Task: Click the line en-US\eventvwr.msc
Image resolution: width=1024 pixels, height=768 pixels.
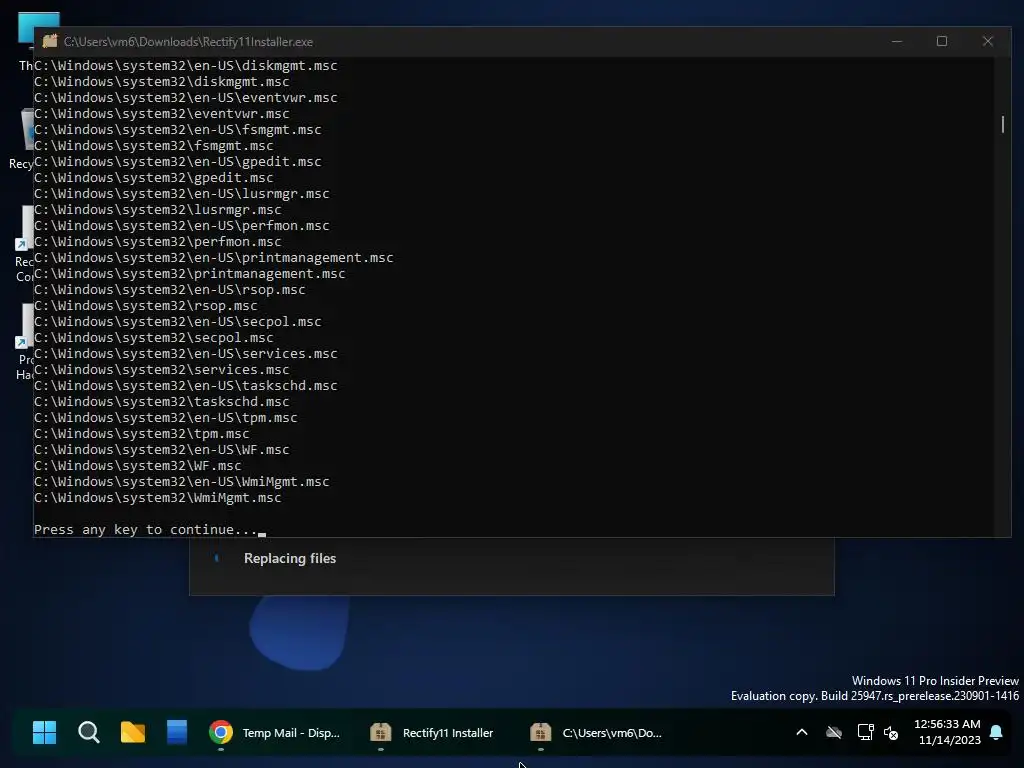Action: (x=185, y=97)
